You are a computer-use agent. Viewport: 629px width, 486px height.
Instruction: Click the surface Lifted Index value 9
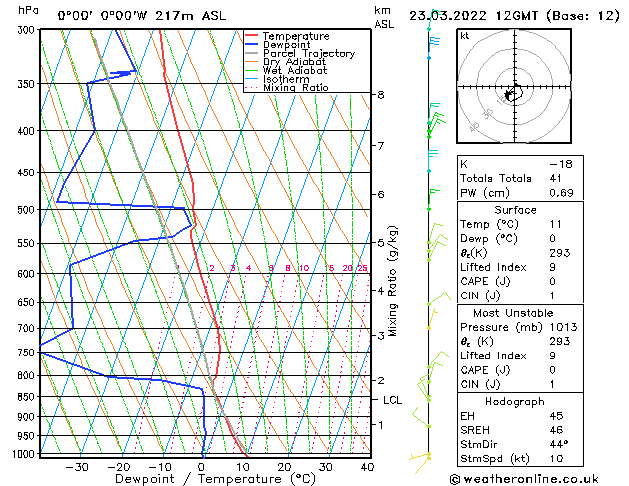(553, 267)
